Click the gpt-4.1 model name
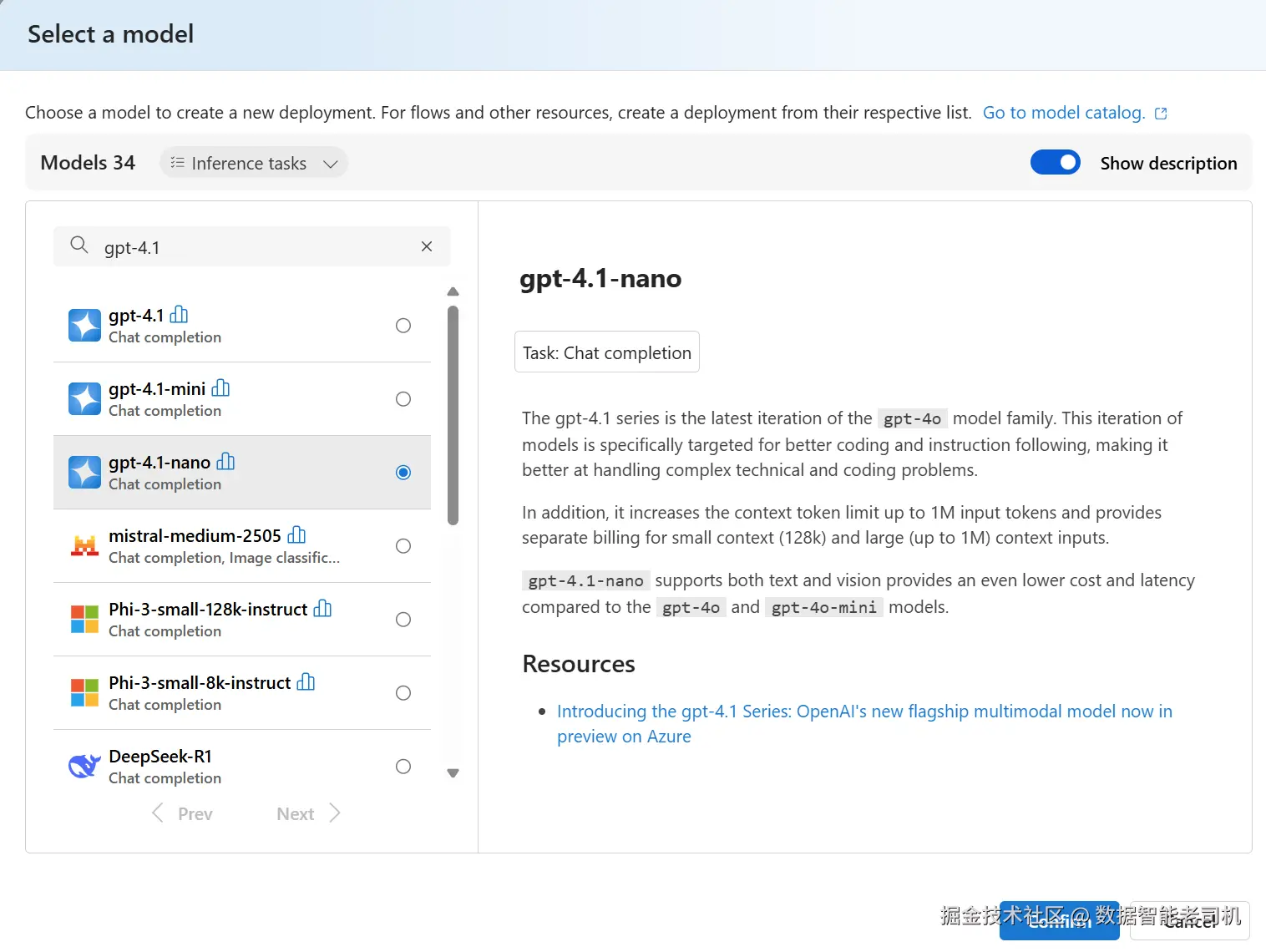1266x952 pixels. (136, 316)
